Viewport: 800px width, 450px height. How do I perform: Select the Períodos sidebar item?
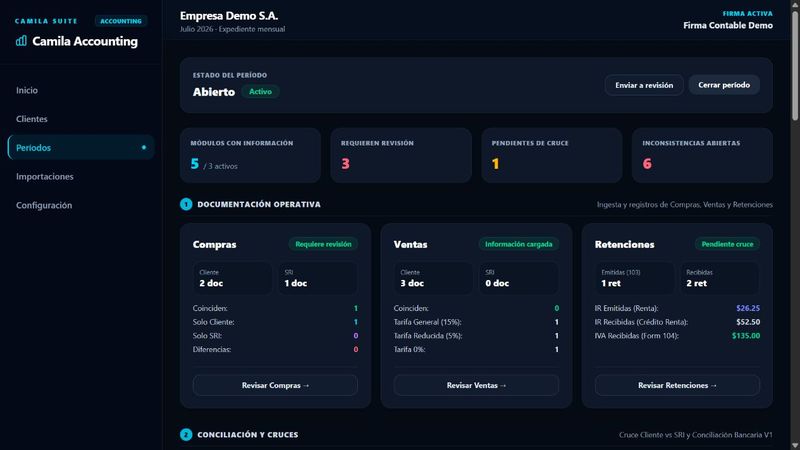[x=81, y=147]
